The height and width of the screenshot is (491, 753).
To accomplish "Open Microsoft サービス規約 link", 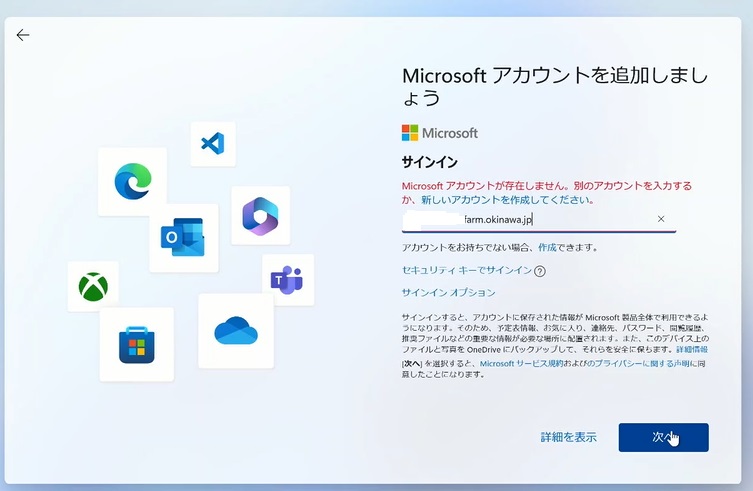I will coord(521,364).
